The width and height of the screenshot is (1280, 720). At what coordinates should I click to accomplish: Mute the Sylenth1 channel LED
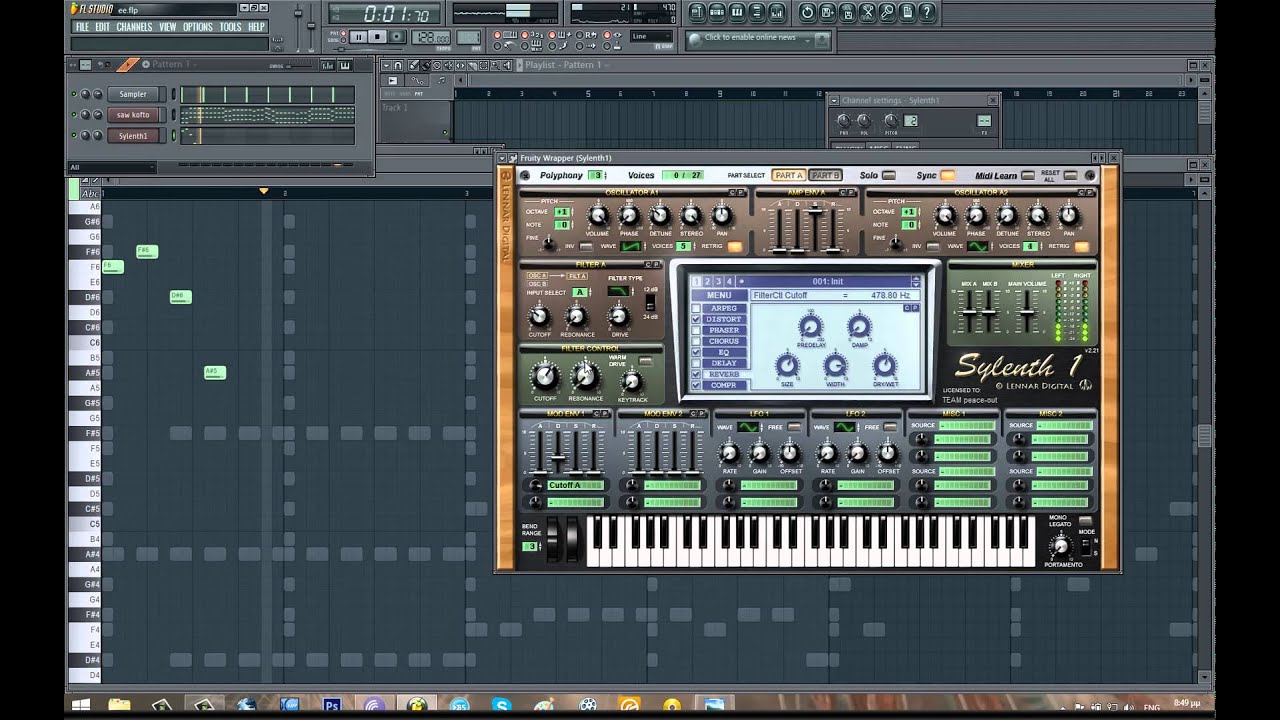pos(74,135)
